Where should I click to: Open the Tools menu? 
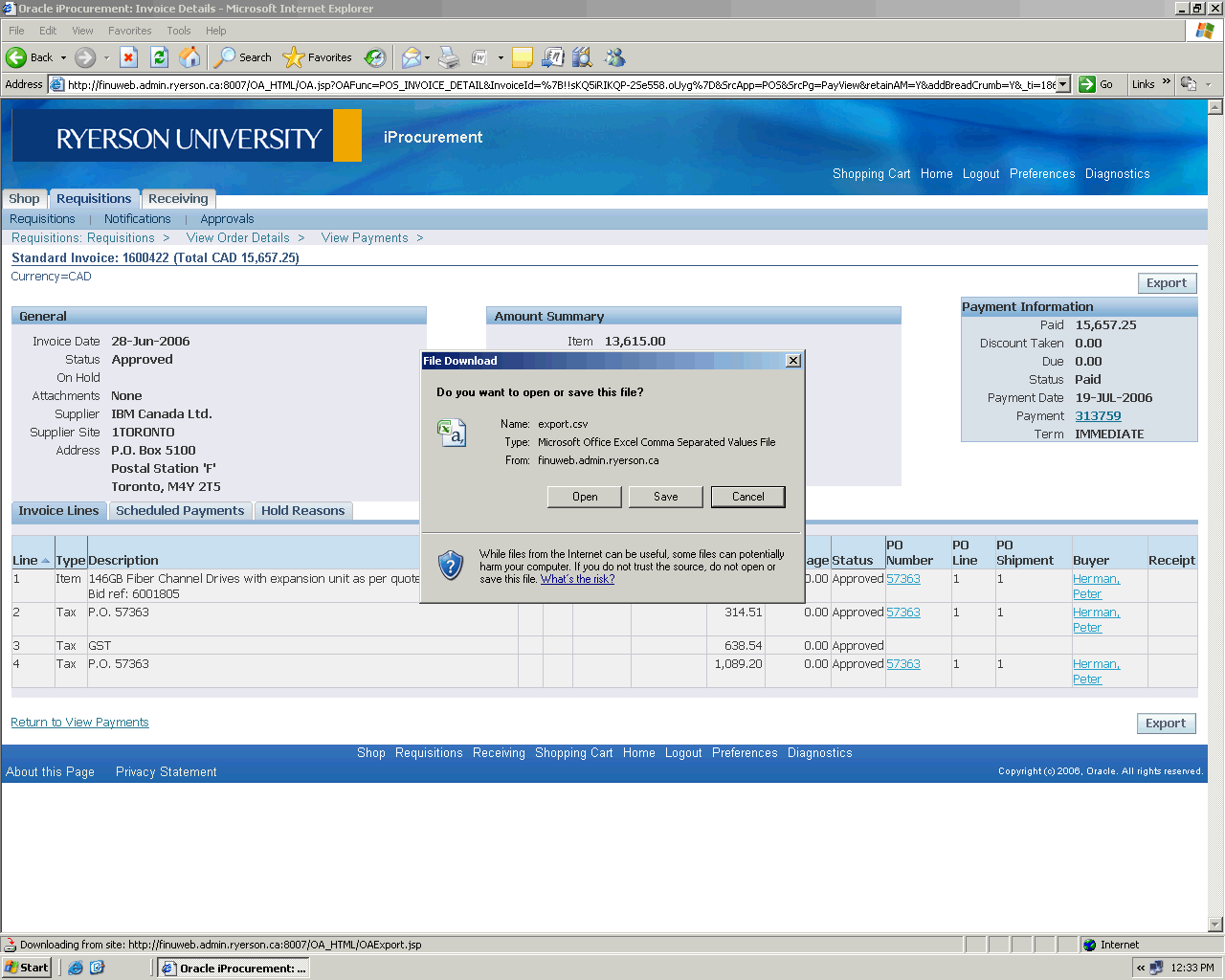tap(178, 31)
